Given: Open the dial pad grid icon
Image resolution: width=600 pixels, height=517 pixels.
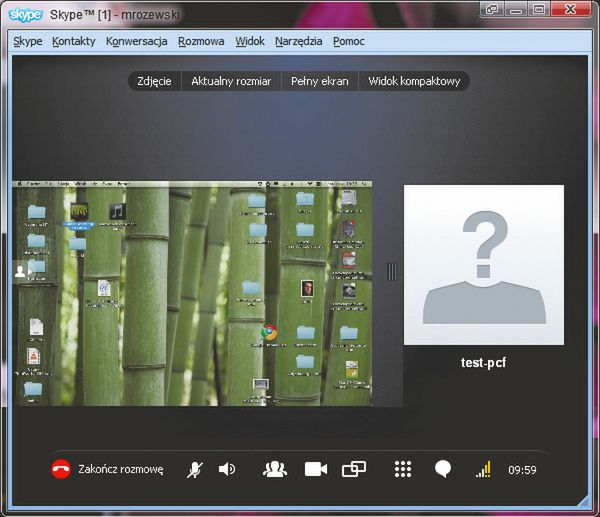Looking at the screenshot, I should tap(403, 469).
